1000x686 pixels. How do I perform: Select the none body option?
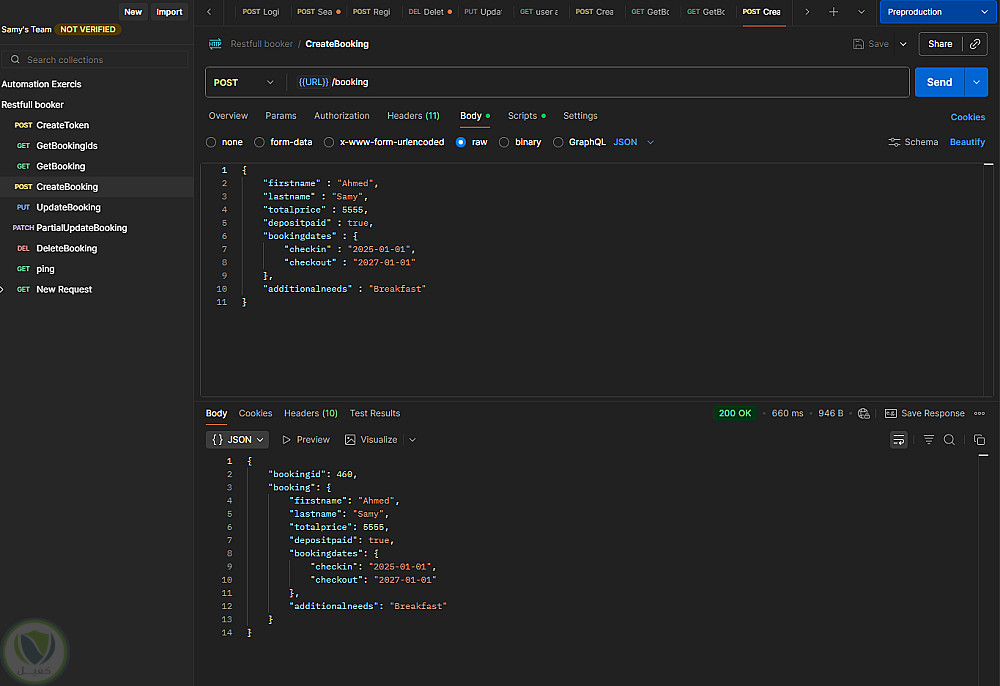click(x=211, y=142)
